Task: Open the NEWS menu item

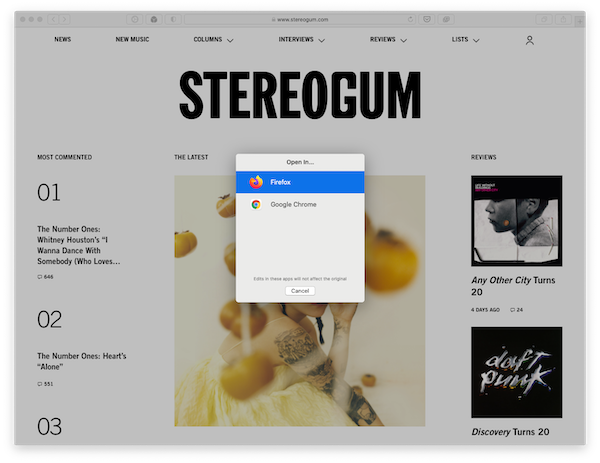Action: pos(63,39)
